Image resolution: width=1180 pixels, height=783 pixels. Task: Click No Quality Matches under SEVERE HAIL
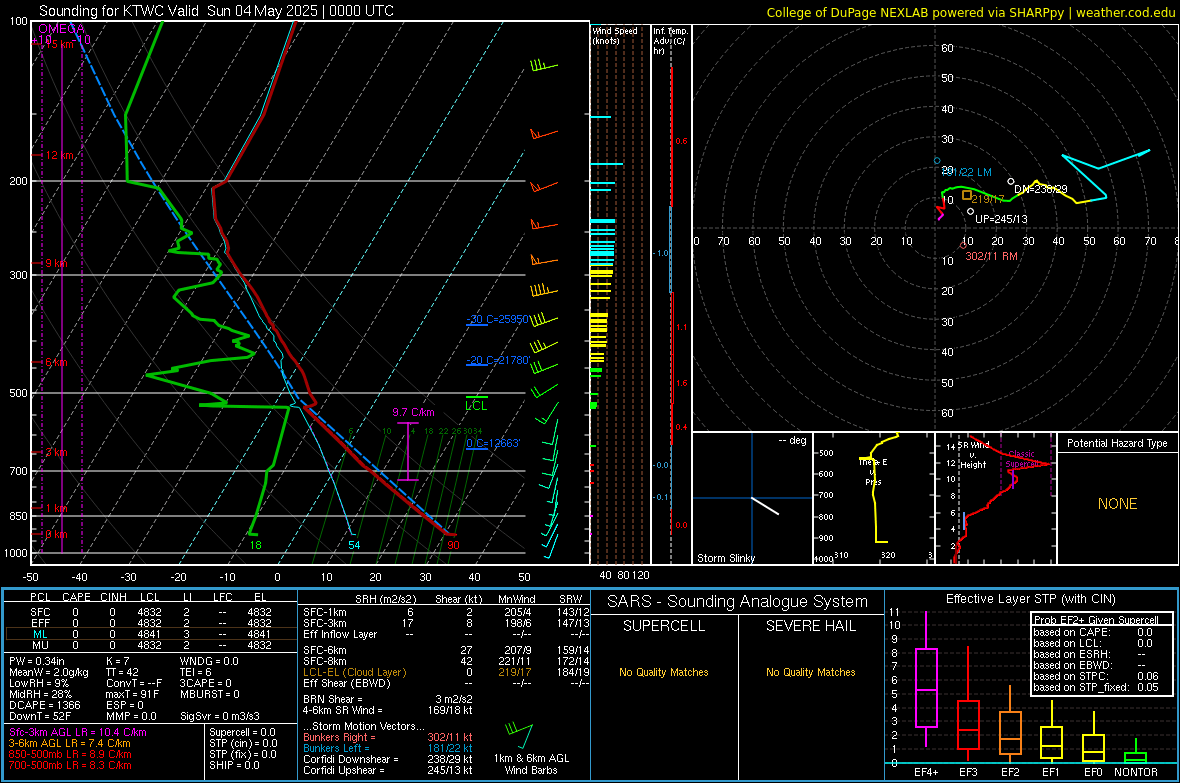tap(810, 672)
